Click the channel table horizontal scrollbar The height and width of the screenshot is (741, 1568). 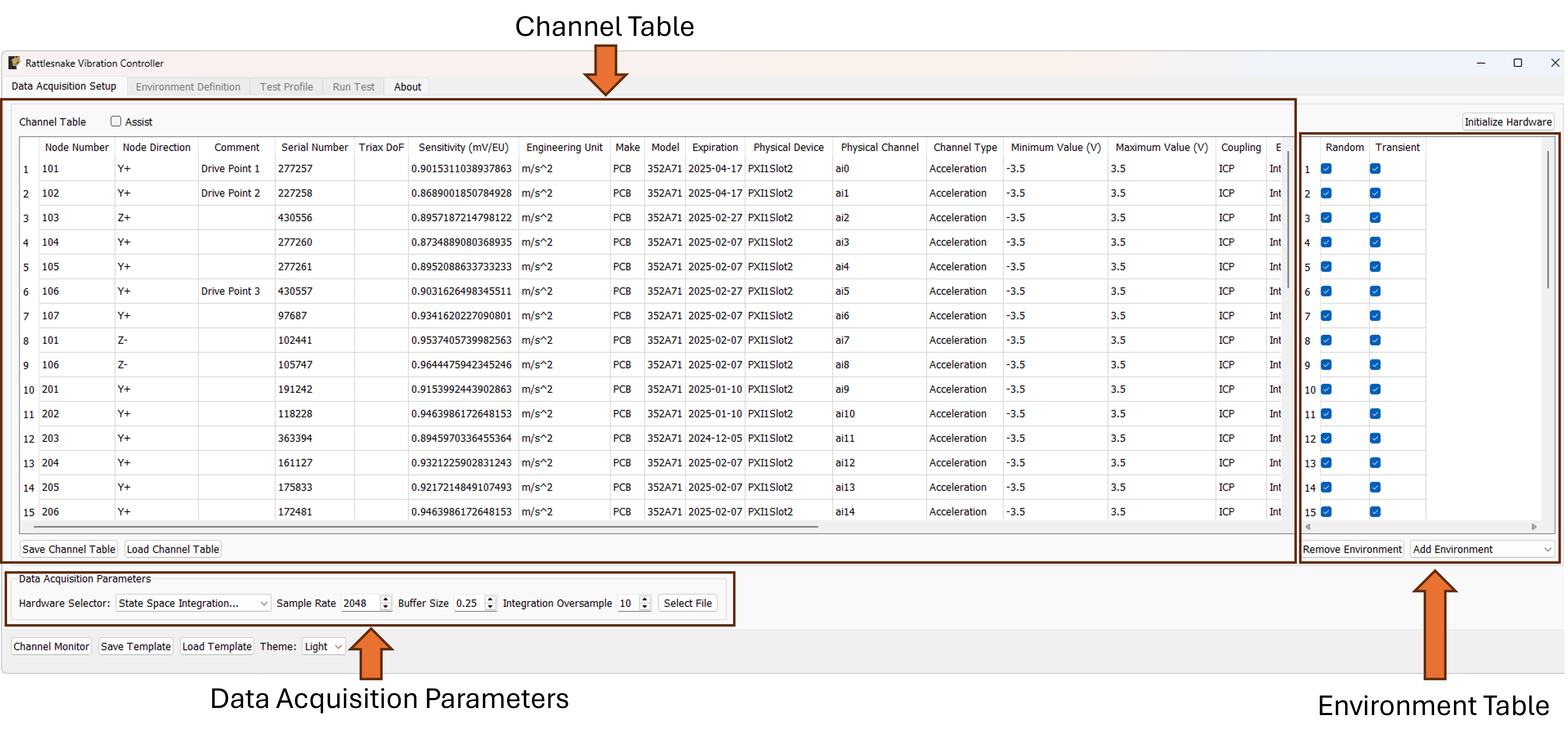coord(426,527)
